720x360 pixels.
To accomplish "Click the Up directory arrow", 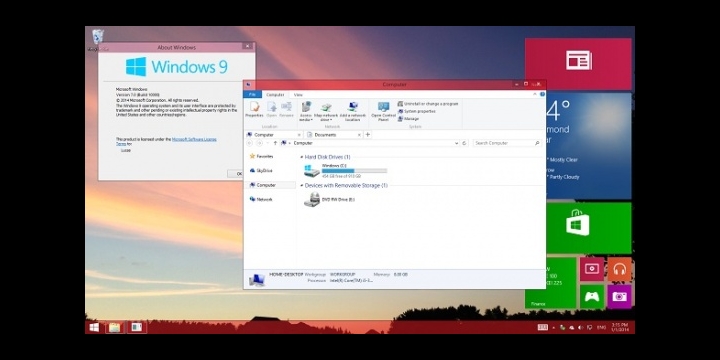I will pos(275,143).
